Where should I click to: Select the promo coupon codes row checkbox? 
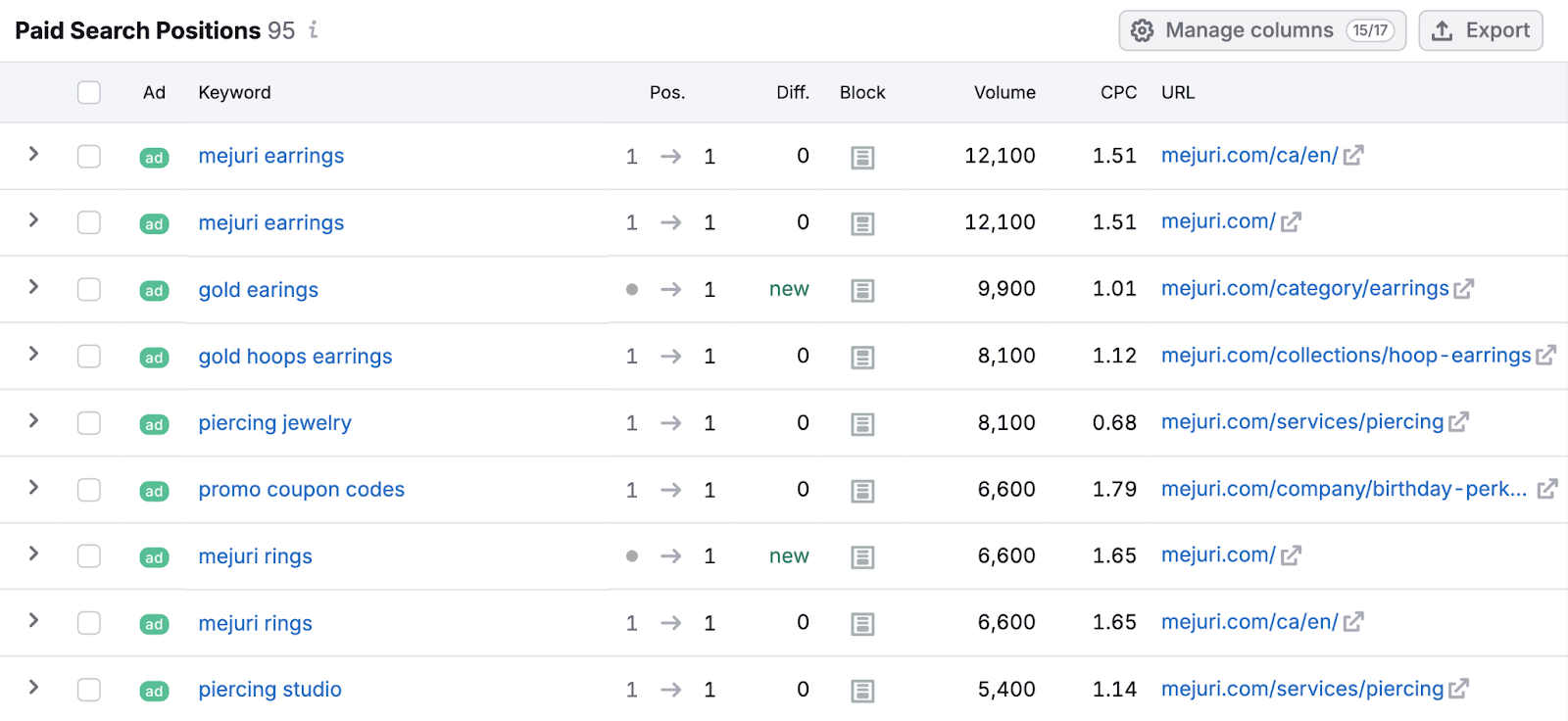pos(89,489)
